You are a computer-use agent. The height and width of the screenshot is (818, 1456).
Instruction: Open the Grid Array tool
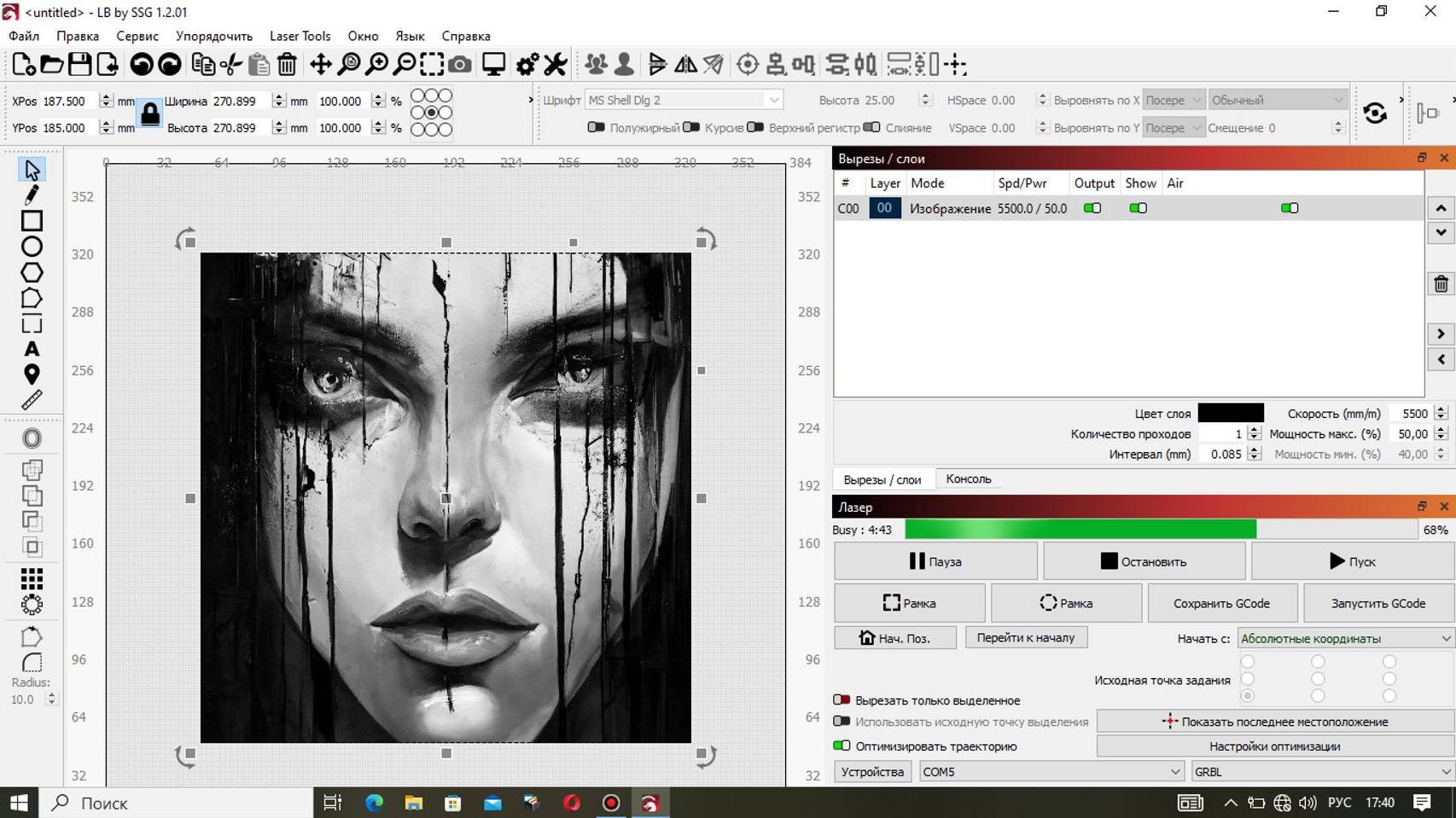(x=32, y=580)
